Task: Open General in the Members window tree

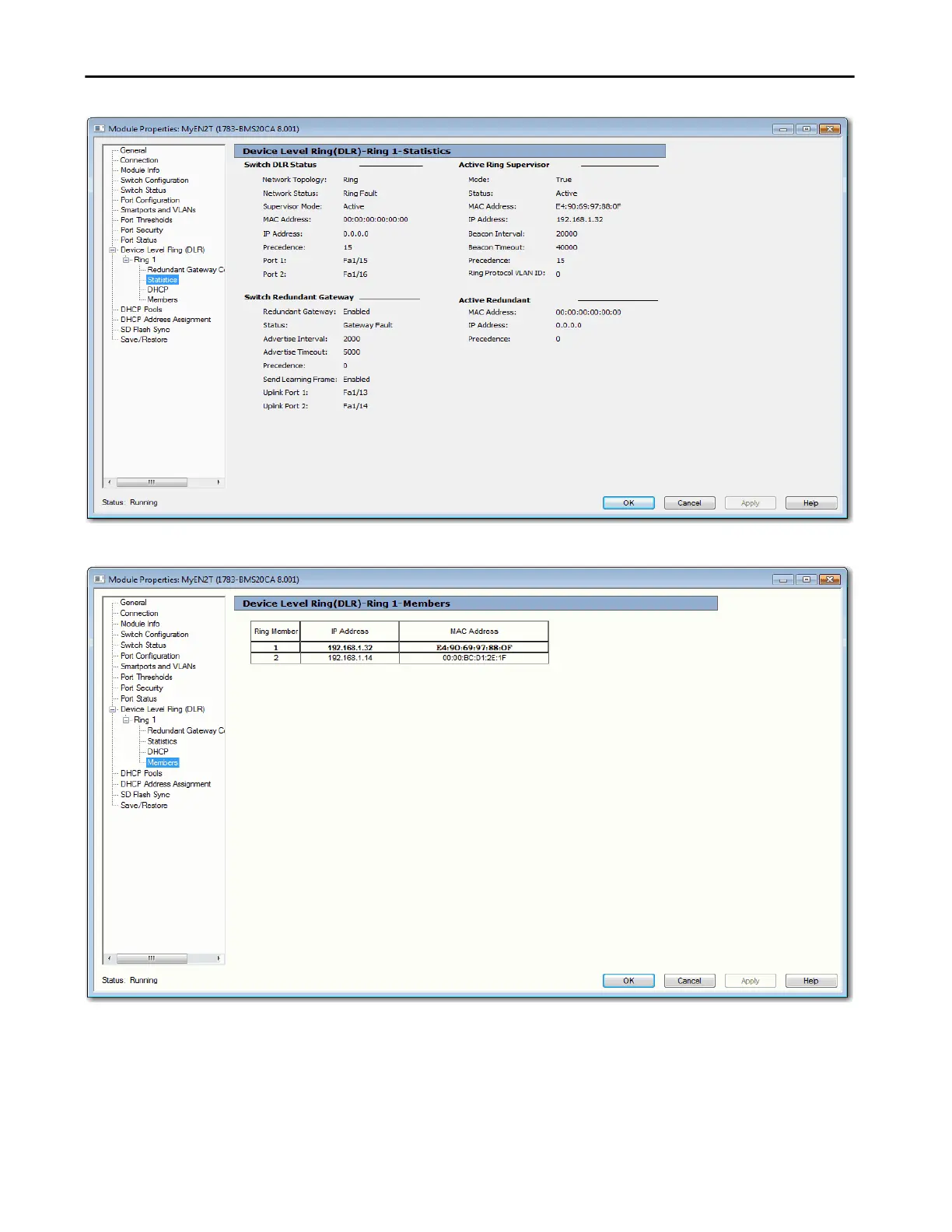Action: (133, 603)
